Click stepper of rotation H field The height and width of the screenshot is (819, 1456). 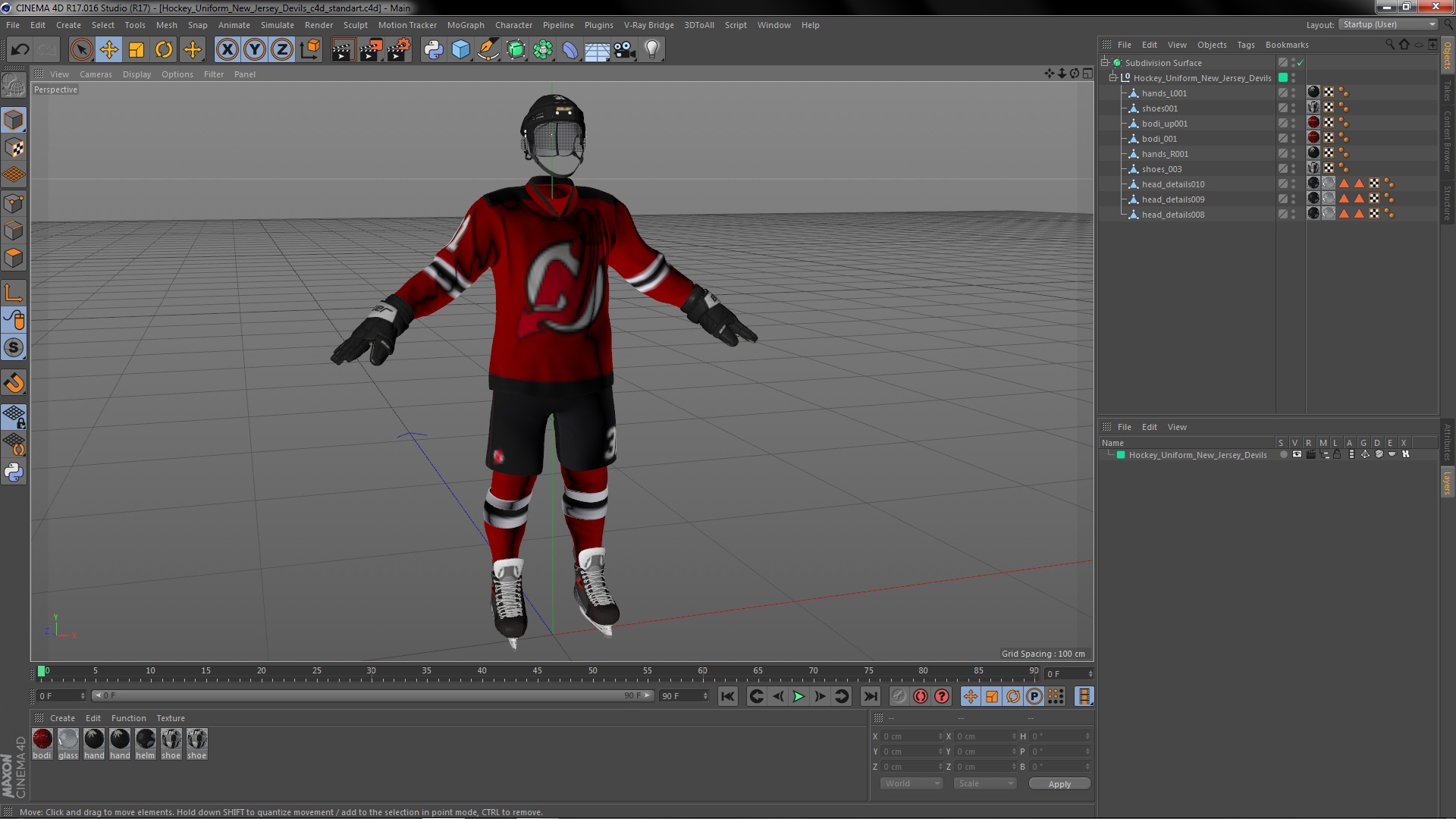coord(1087,736)
